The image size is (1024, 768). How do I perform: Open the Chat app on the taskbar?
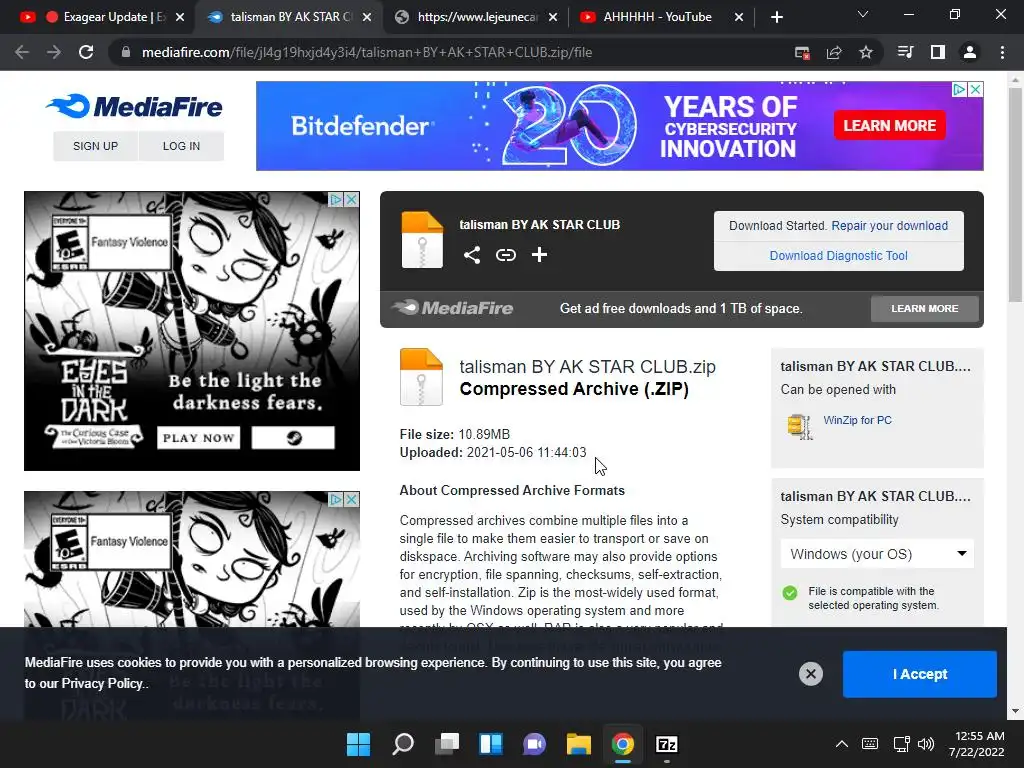pos(534,744)
